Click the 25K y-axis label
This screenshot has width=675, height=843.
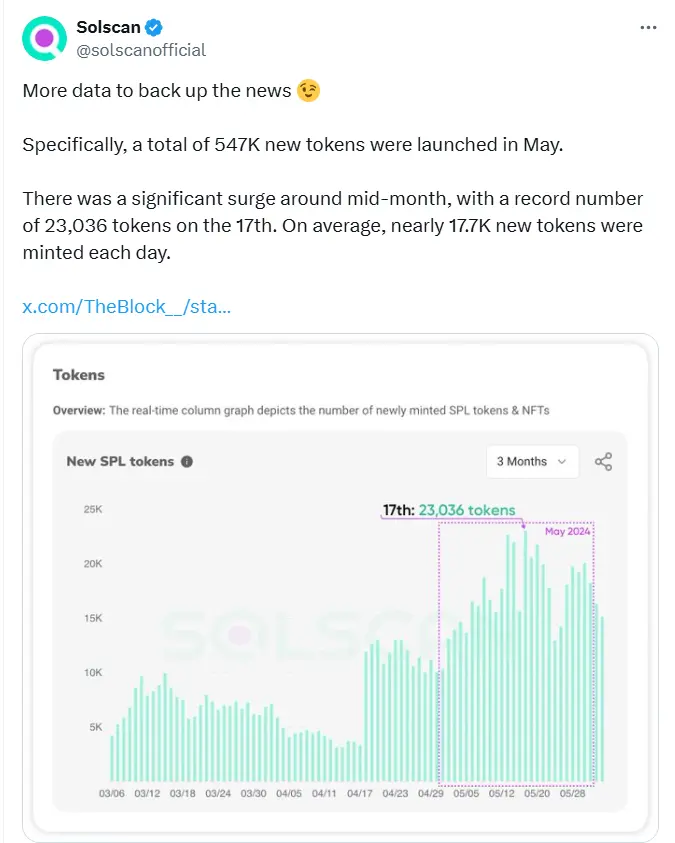click(92, 510)
